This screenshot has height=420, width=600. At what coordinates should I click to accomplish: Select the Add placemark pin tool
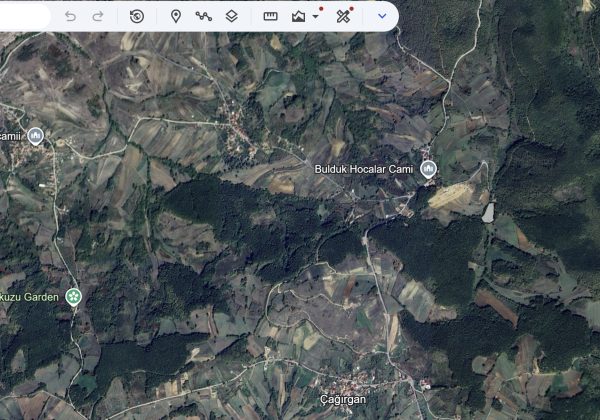[x=176, y=16]
